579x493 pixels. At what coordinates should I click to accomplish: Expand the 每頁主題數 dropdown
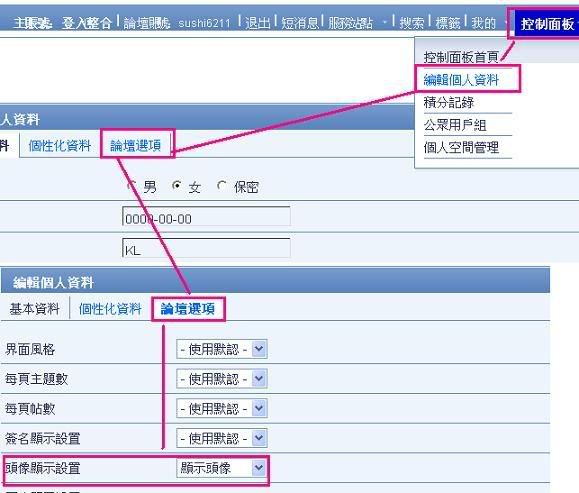pyautogui.click(x=222, y=379)
